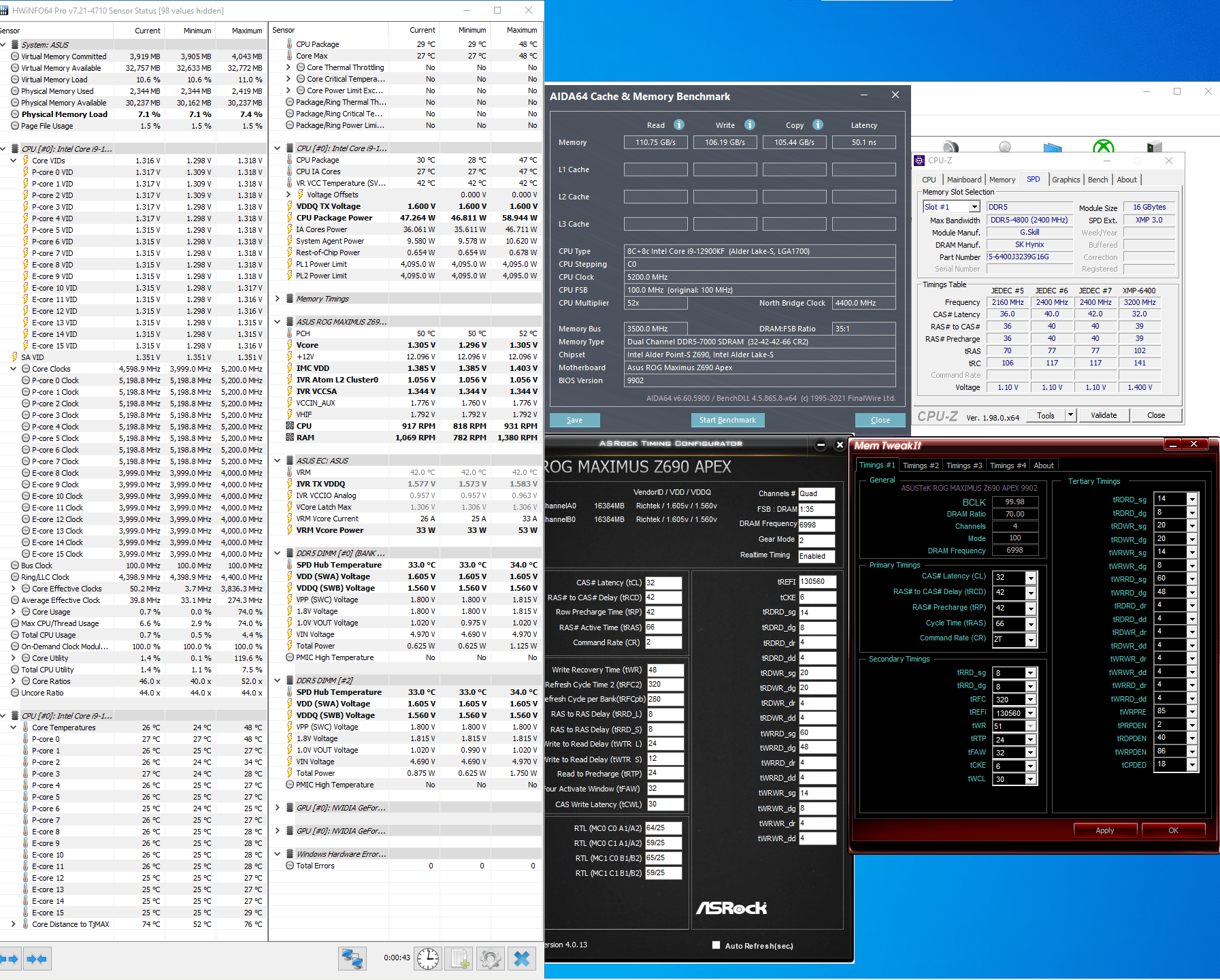Click the 'Physical Memory Load' sensor row
Image resolution: width=1220 pixels, height=980 pixels.
click(x=135, y=114)
